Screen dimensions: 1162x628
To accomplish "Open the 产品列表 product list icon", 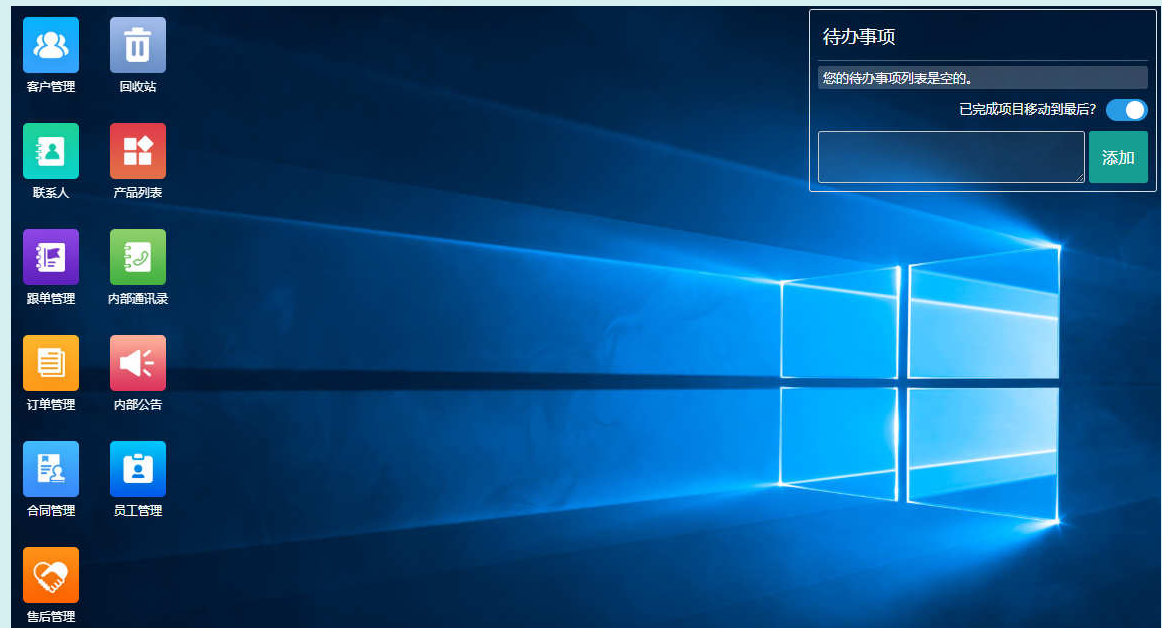I will (138, 151).
